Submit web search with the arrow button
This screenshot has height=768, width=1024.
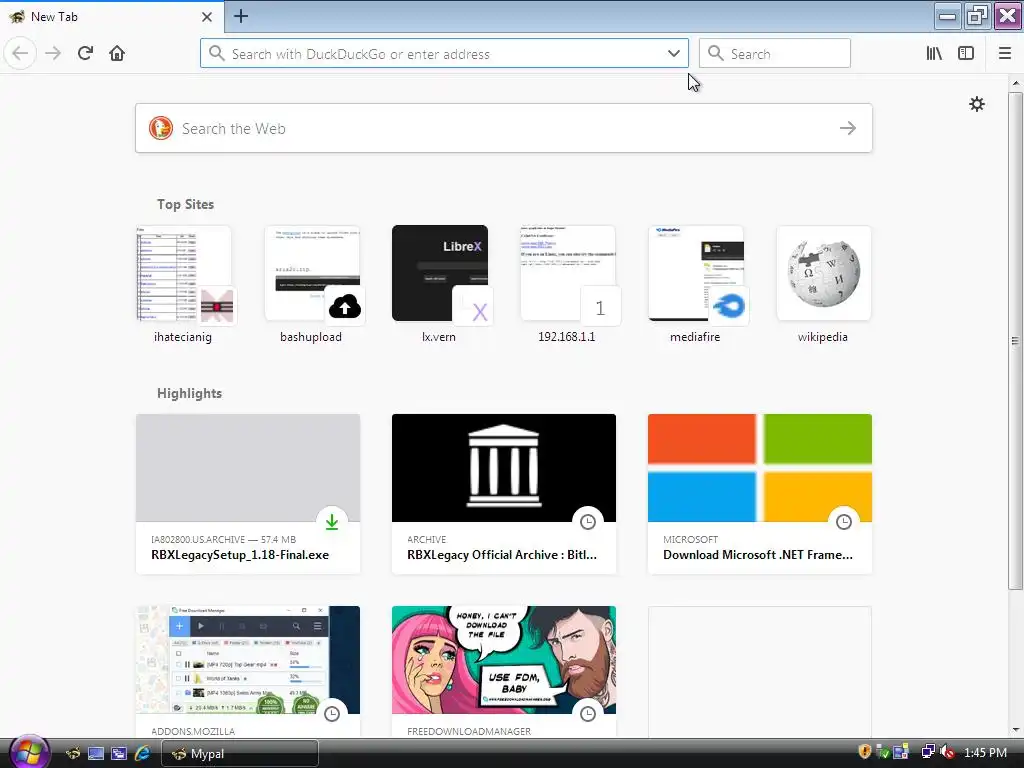[x=848, y=129]
